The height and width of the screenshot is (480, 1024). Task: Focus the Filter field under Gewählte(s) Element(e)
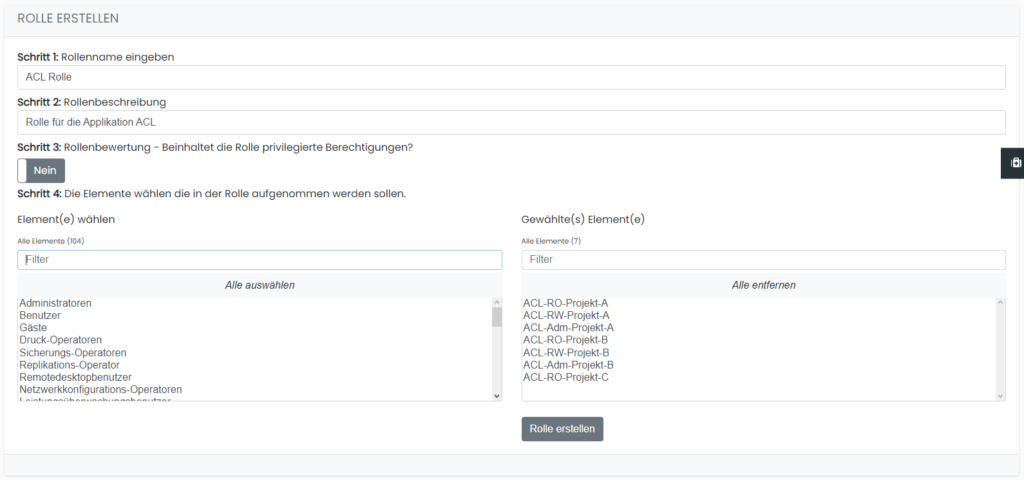763,259
